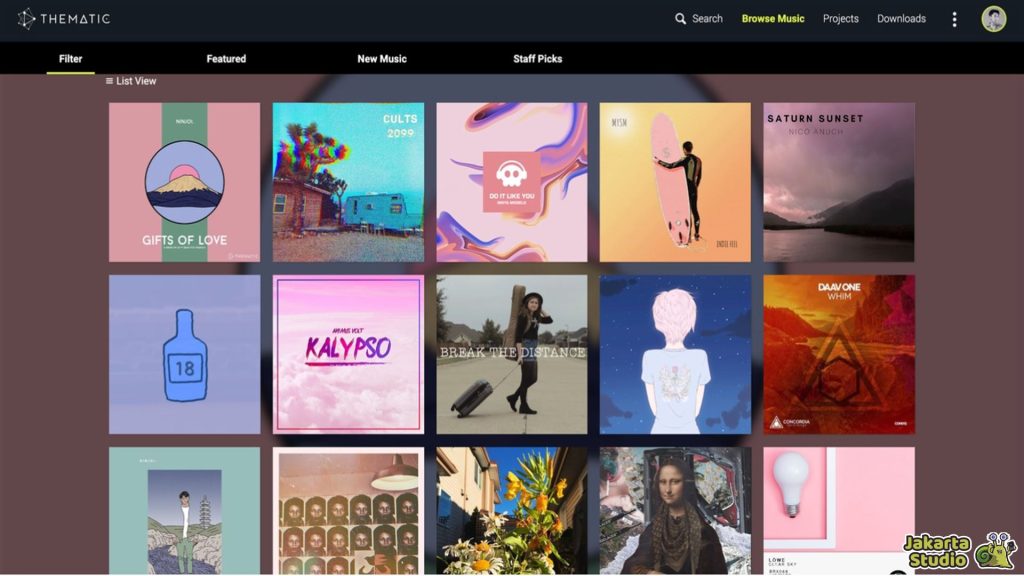Open the Projects page
The height and width of the screenshot is (576, 1024).
point(840,19)
